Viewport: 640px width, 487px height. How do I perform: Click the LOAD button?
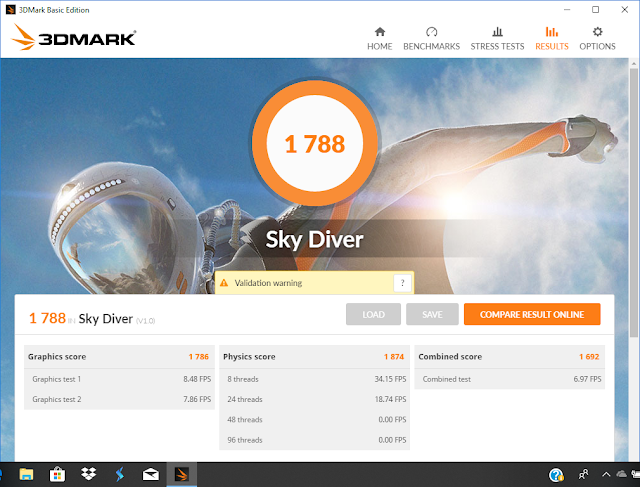[373, 314]
